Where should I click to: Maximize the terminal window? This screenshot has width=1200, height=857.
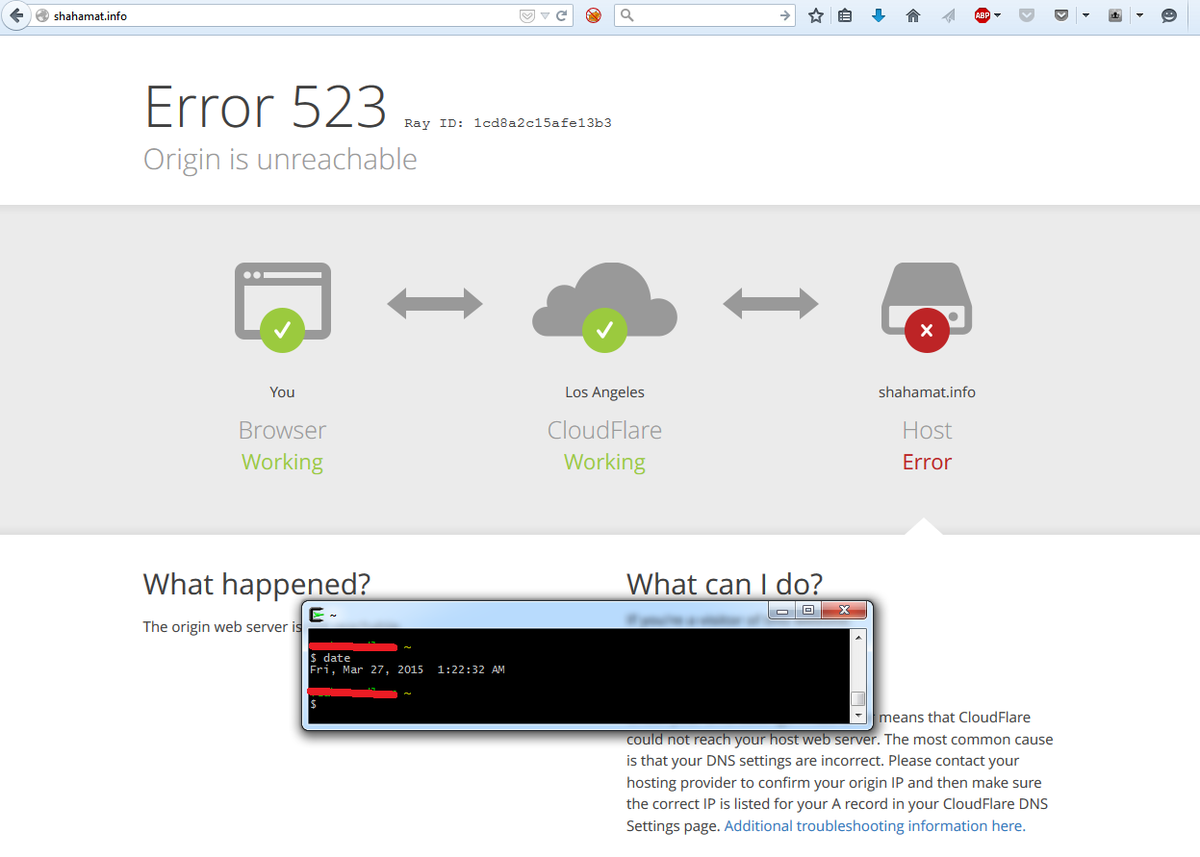(808, 610)
